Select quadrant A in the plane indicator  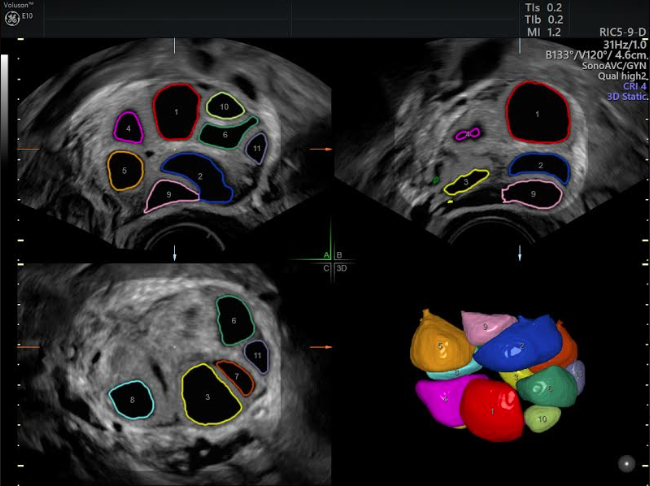pyautogui.click(x=326, y=255)
